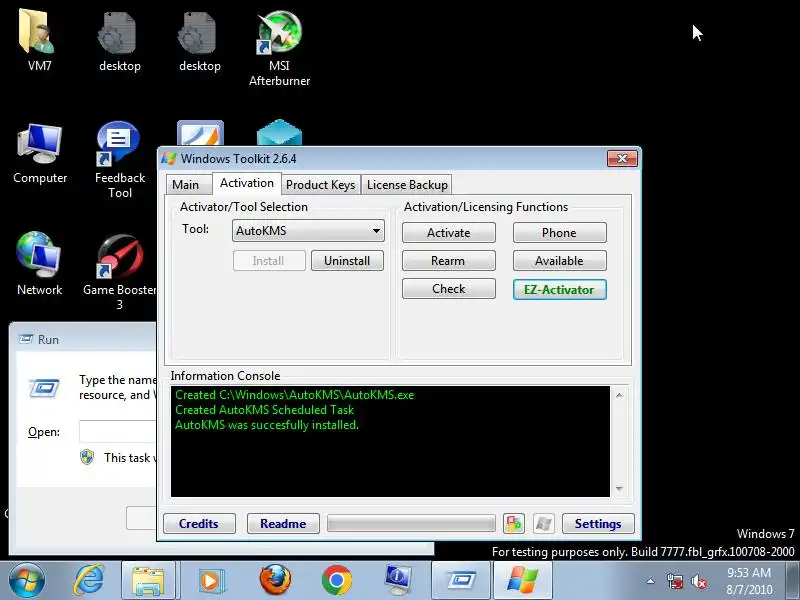This screenshot has width=800, height=600.
Task: Click 'Created AutoKMS Scheduled Task' console line
Action: pyautogui.click(x=264, y=410)
